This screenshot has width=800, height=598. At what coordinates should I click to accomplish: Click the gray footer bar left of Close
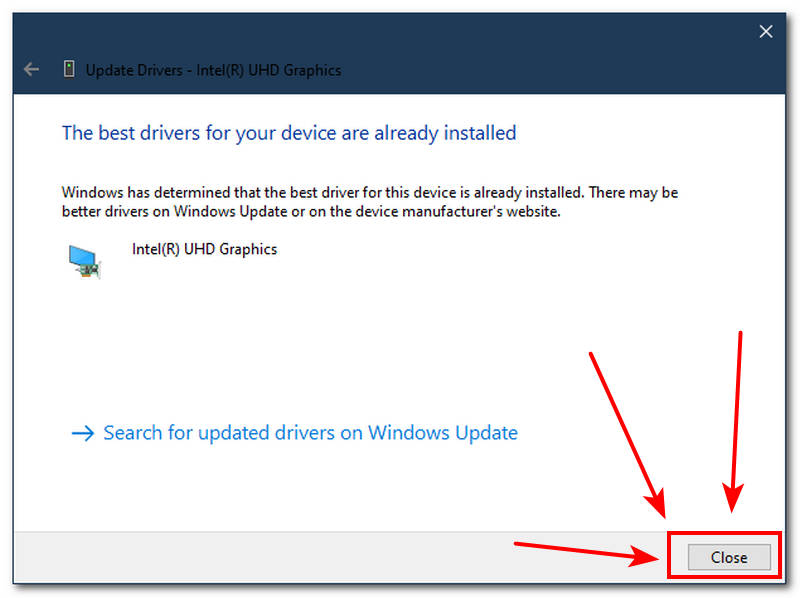tap(300, 557)
